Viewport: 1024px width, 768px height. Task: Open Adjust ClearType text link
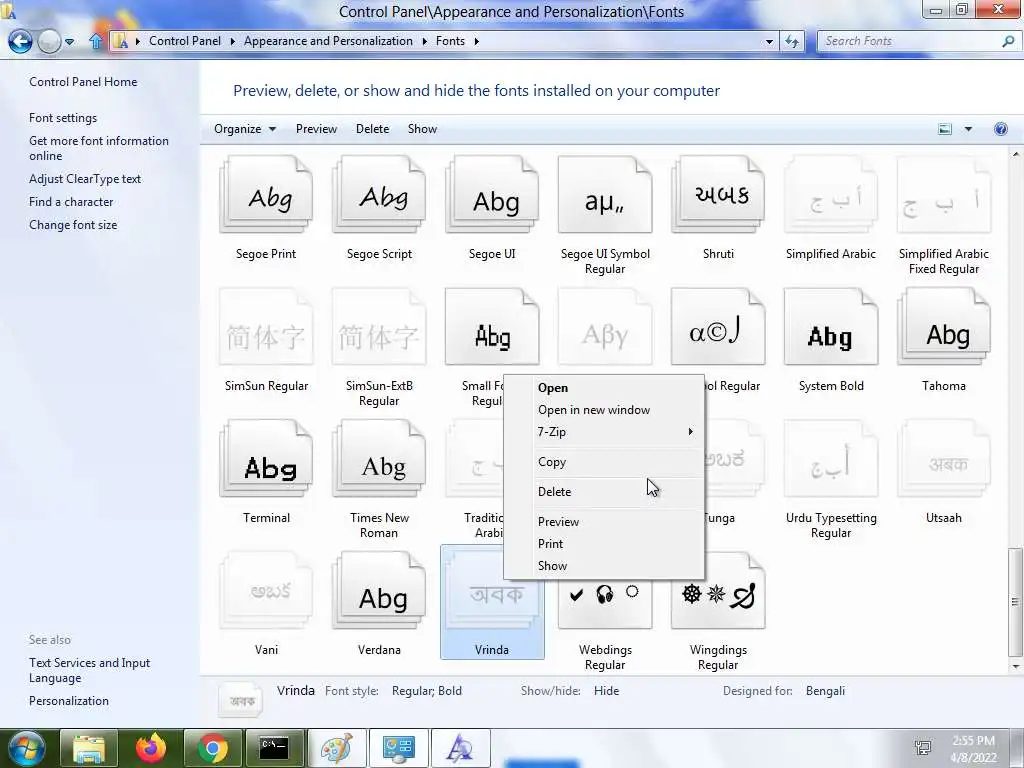coord(85,179)
